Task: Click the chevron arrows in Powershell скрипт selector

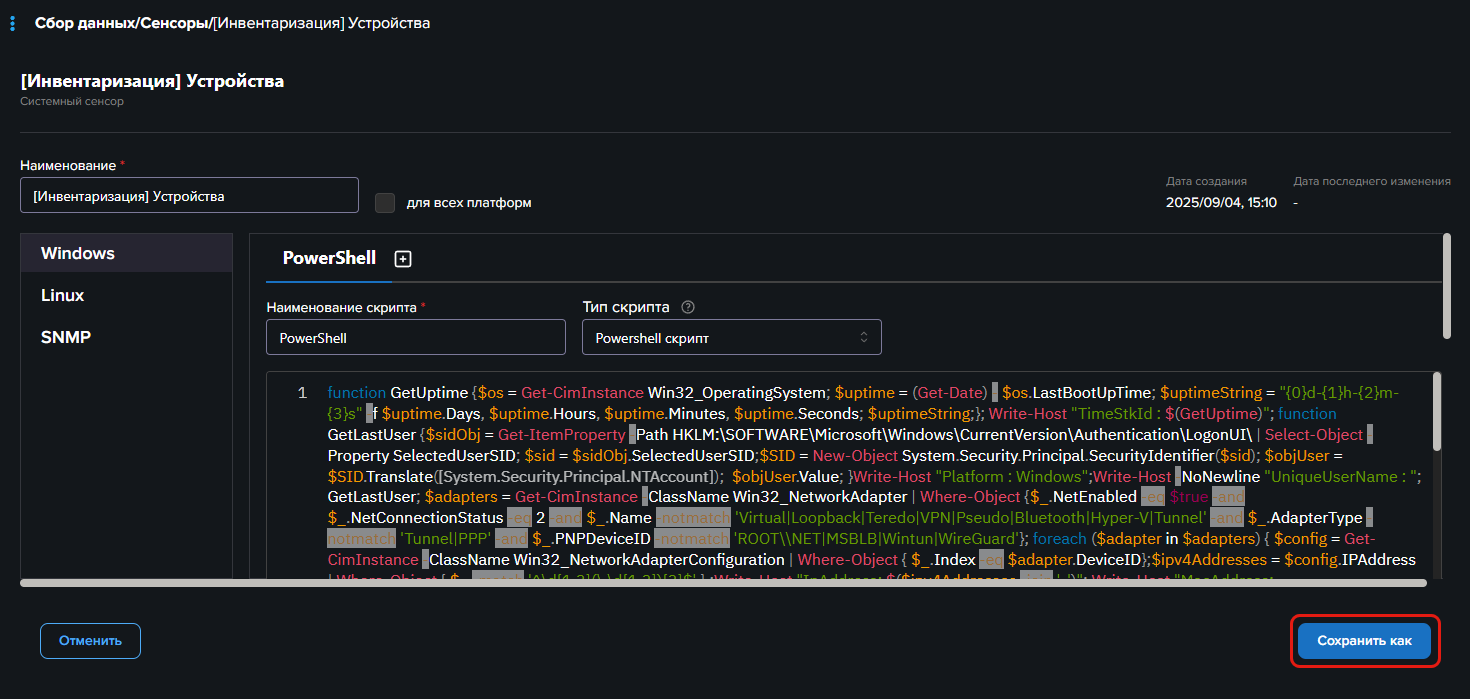Action: point(864,338)
